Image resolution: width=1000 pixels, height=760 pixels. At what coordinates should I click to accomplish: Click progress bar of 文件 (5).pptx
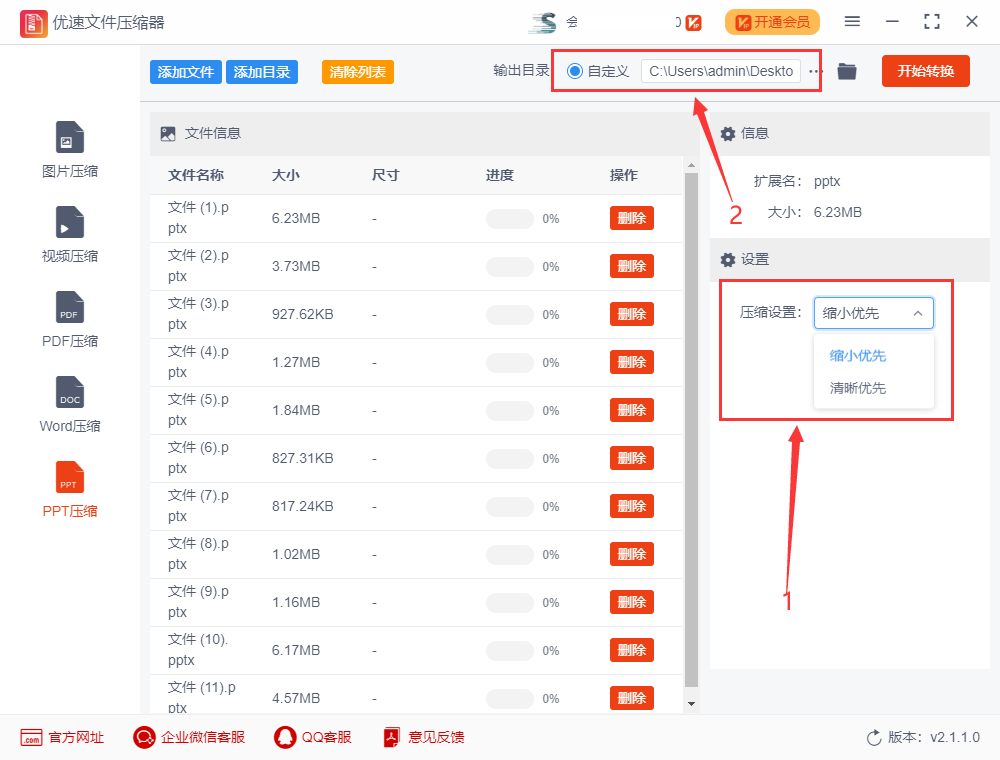(510, 411)
